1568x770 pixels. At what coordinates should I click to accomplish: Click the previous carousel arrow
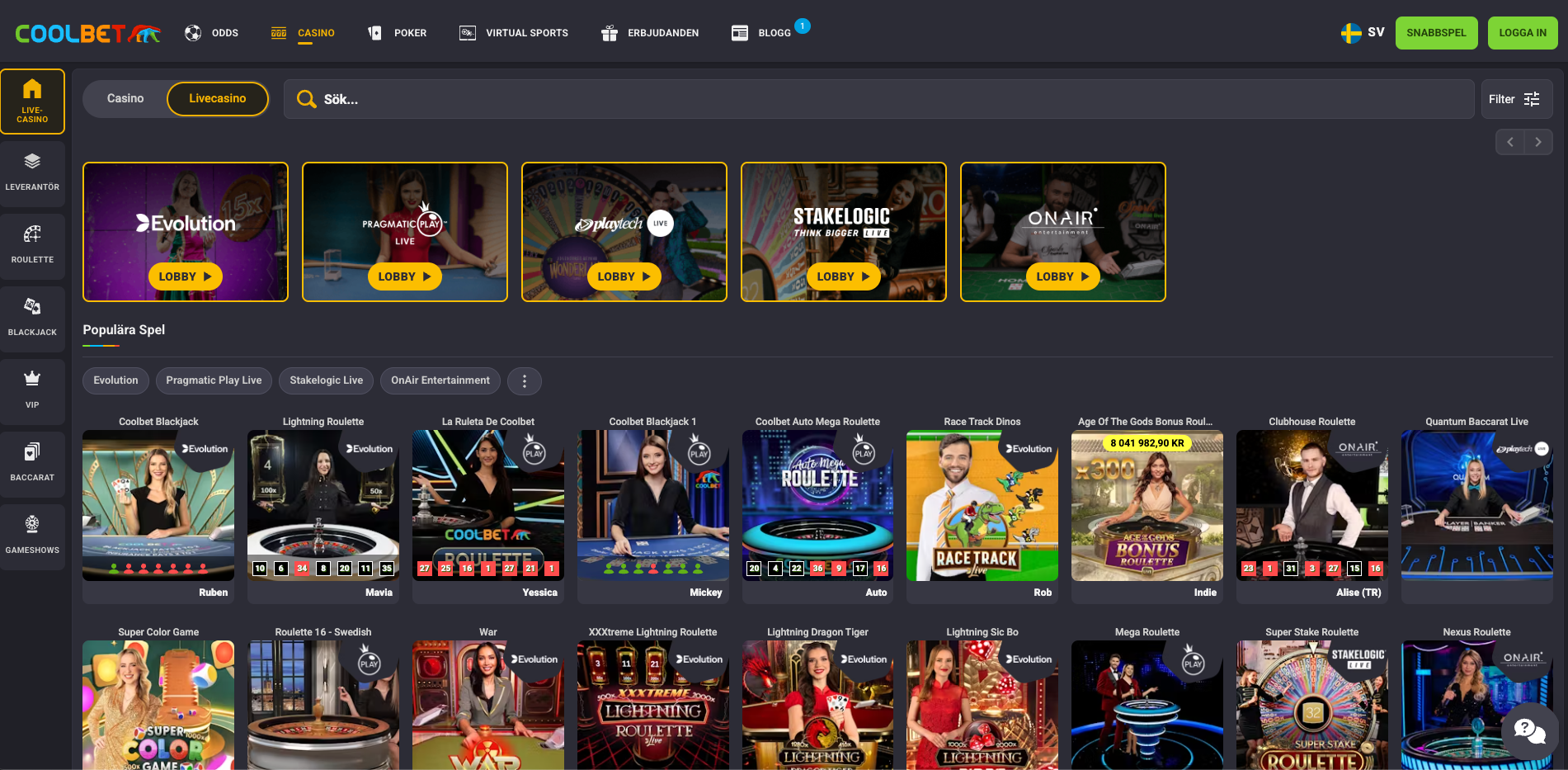1510,142
